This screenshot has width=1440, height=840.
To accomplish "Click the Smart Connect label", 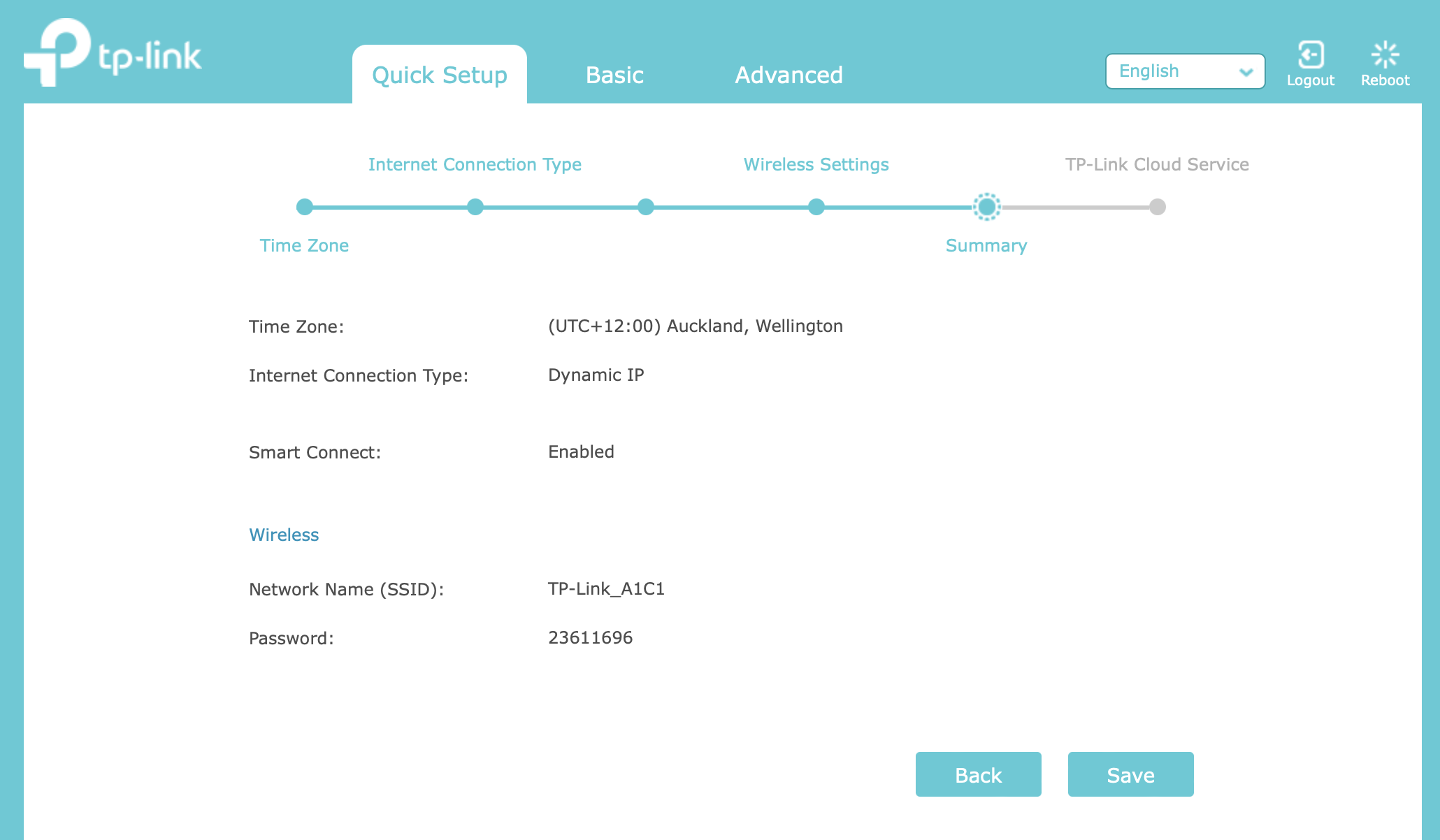I will [x=315, y=452].
